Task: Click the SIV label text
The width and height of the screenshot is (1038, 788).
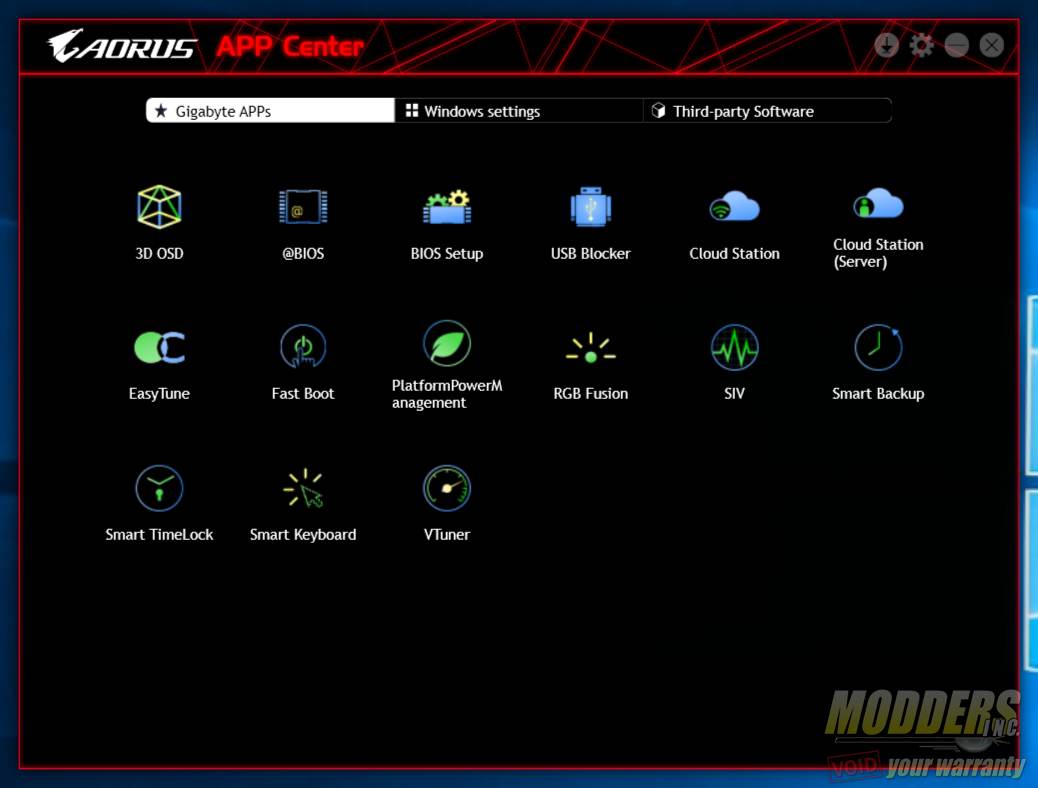Action: click(x=734, y=393)
